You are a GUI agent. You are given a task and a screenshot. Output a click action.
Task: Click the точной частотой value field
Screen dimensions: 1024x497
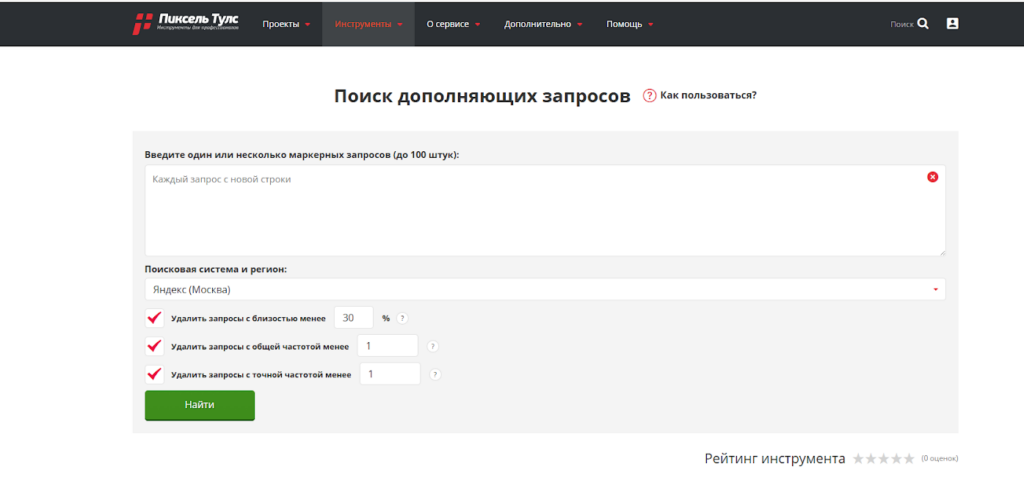(x=391, y=374)
